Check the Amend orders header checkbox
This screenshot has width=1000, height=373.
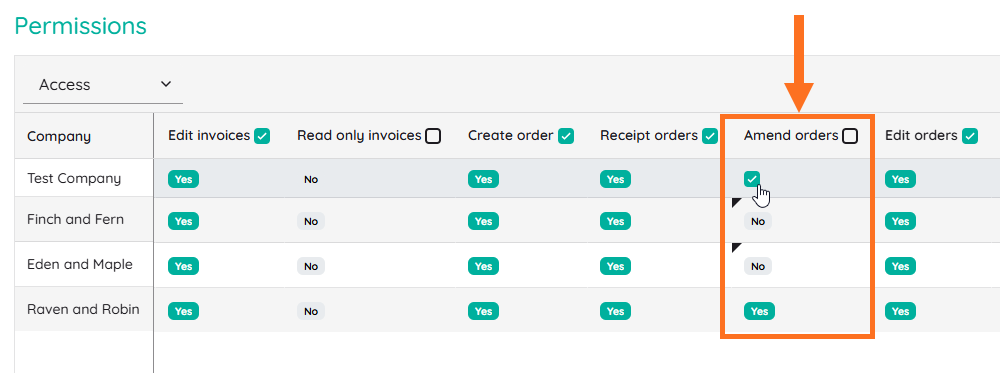[849, 136]
